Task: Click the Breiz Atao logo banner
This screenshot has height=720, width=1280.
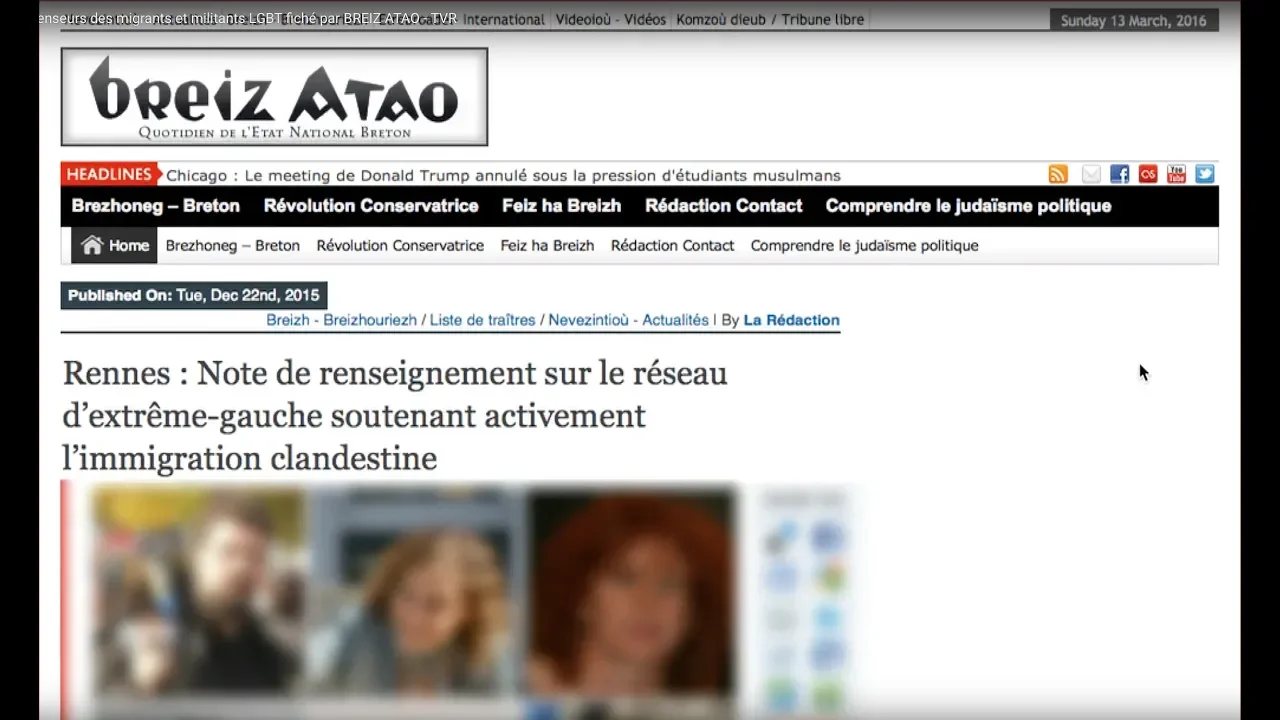Action: click(274, 97)
